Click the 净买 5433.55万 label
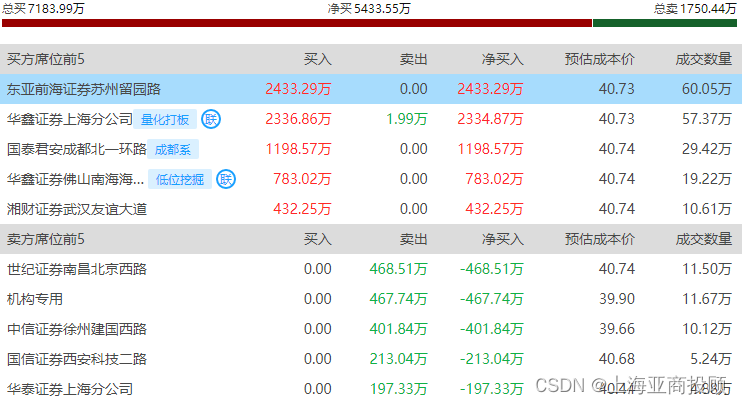Viewport: 742px width, 404px height. click(x=369, y=9)
